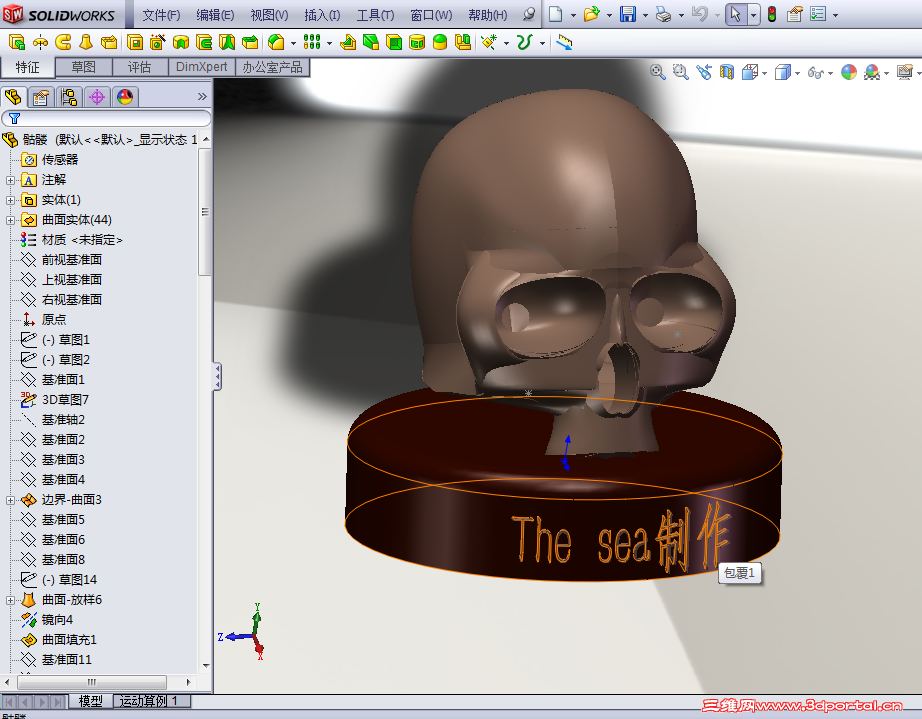
Task: Open dropdown next to the New document icon
Action: [573, 15]
